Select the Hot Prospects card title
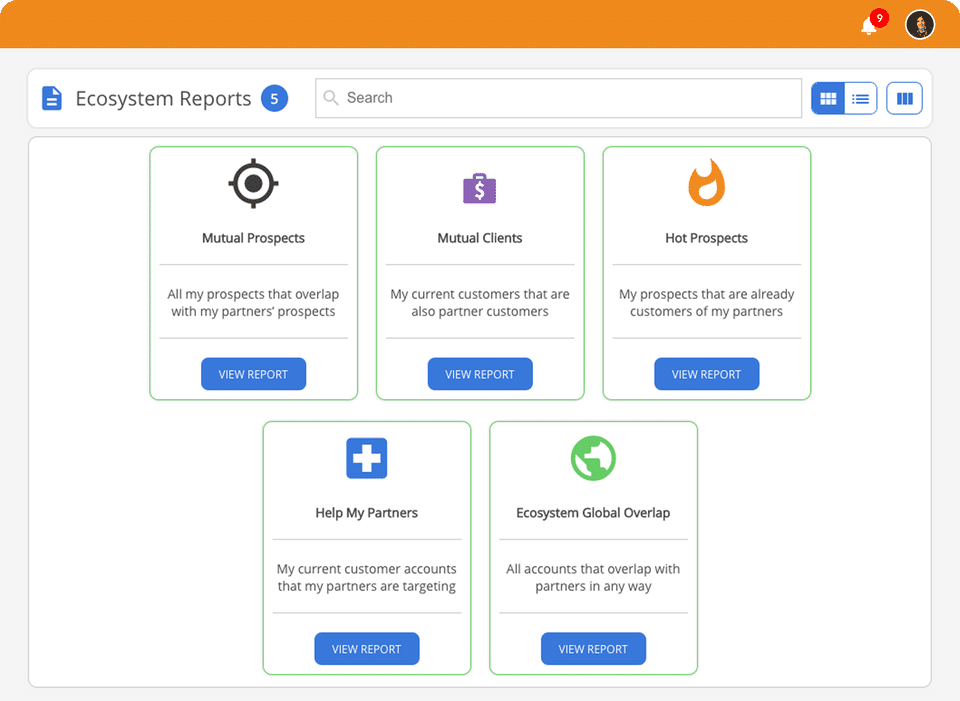960x701 pixels. click(x=707, y=238)
